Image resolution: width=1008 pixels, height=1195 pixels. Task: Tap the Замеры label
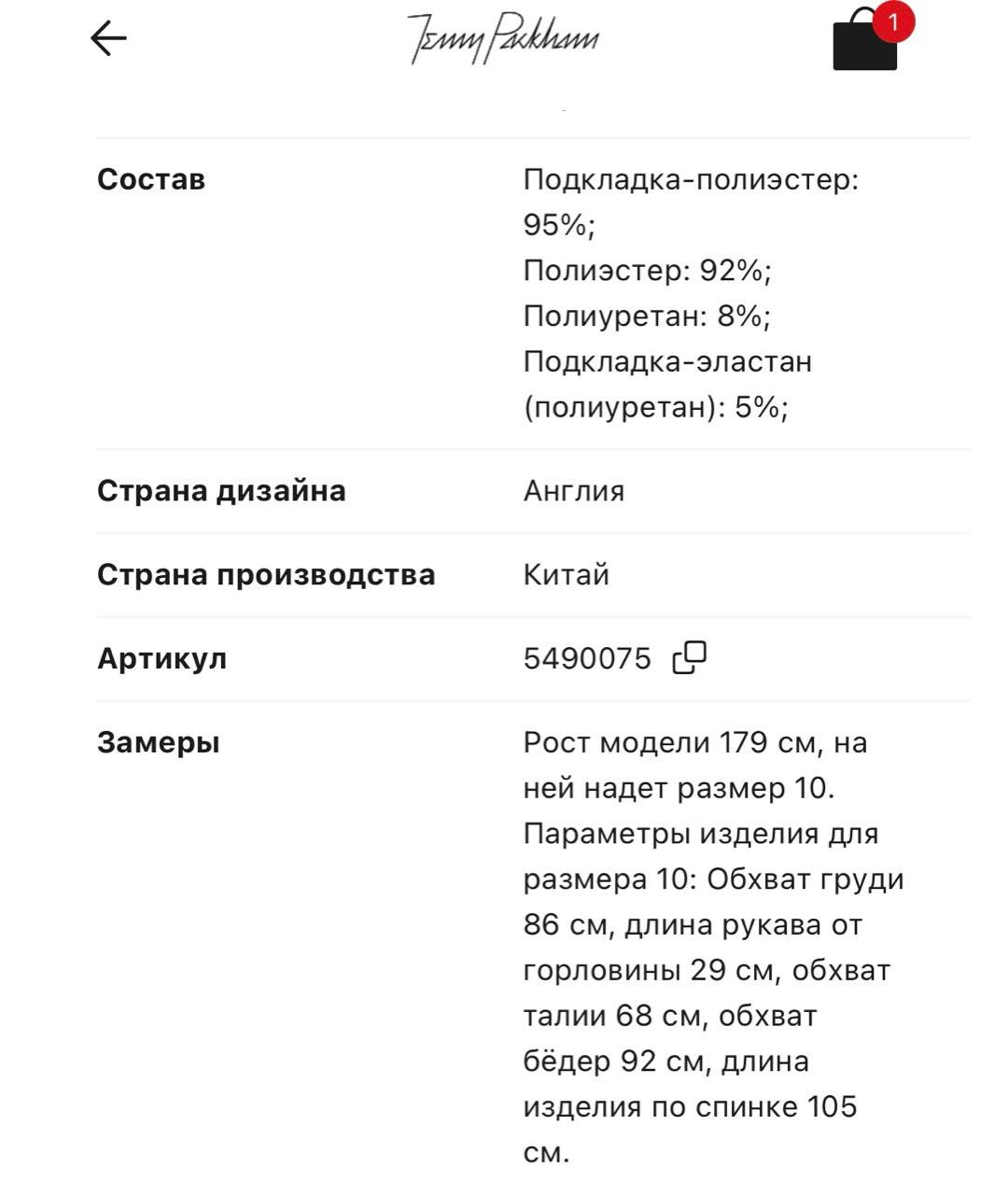(159, 742)
